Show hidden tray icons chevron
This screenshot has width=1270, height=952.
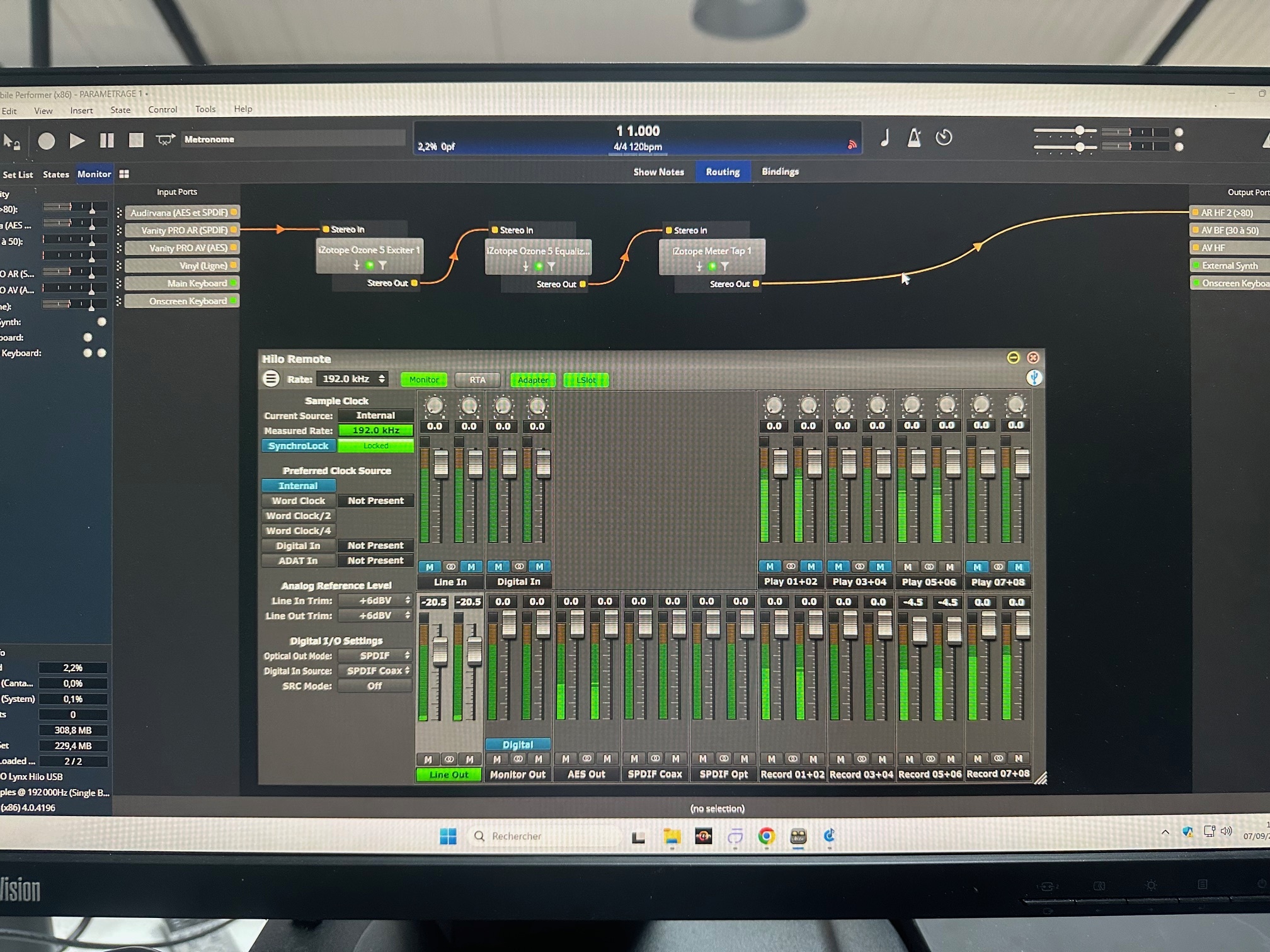(1165, 832)
